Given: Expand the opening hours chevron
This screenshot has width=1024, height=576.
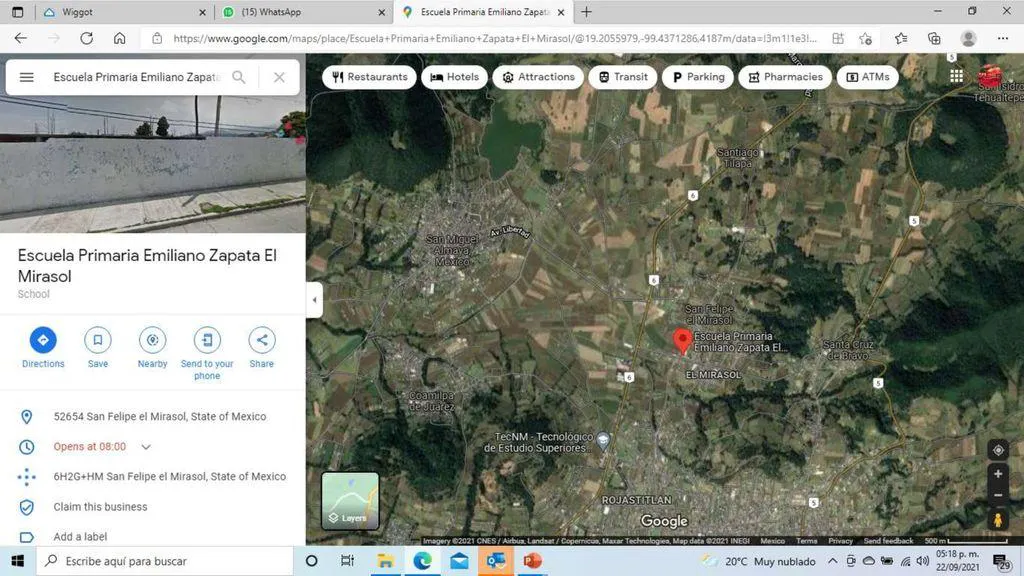Looking at the screenshot, I should (146, 447).
